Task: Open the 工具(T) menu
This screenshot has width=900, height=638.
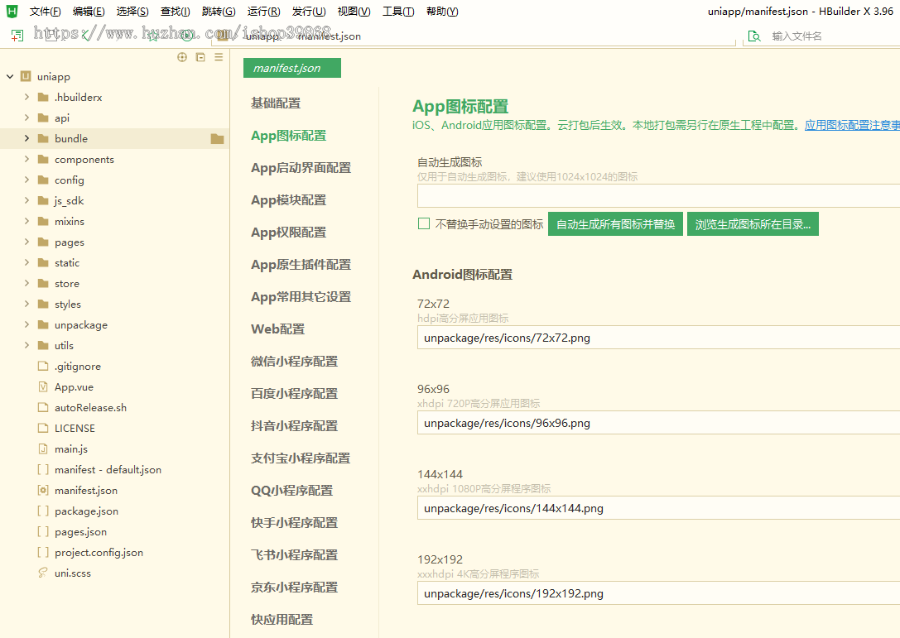Action: tap(398, 11)
